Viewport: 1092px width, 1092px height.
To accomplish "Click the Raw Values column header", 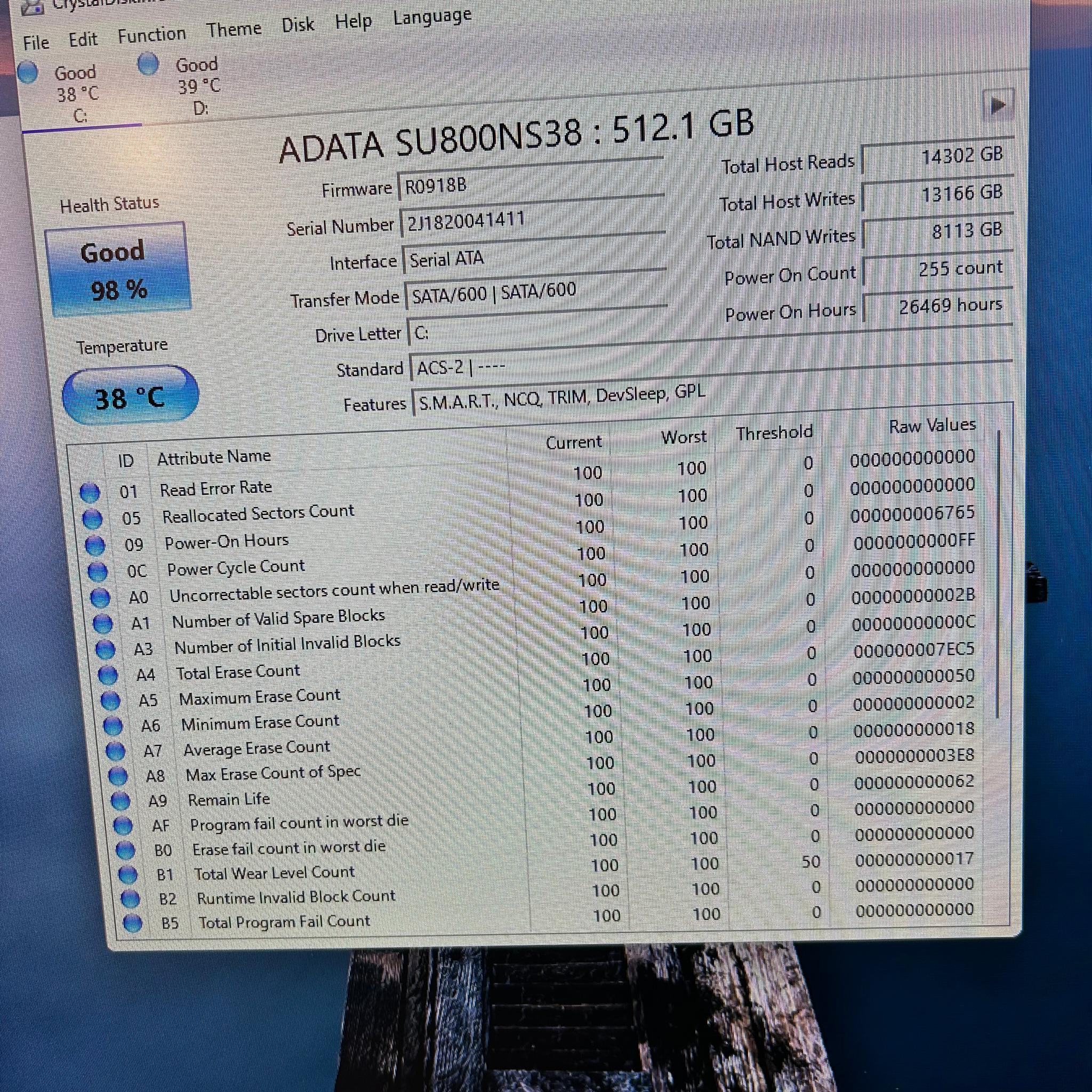I will pos(932,426).
